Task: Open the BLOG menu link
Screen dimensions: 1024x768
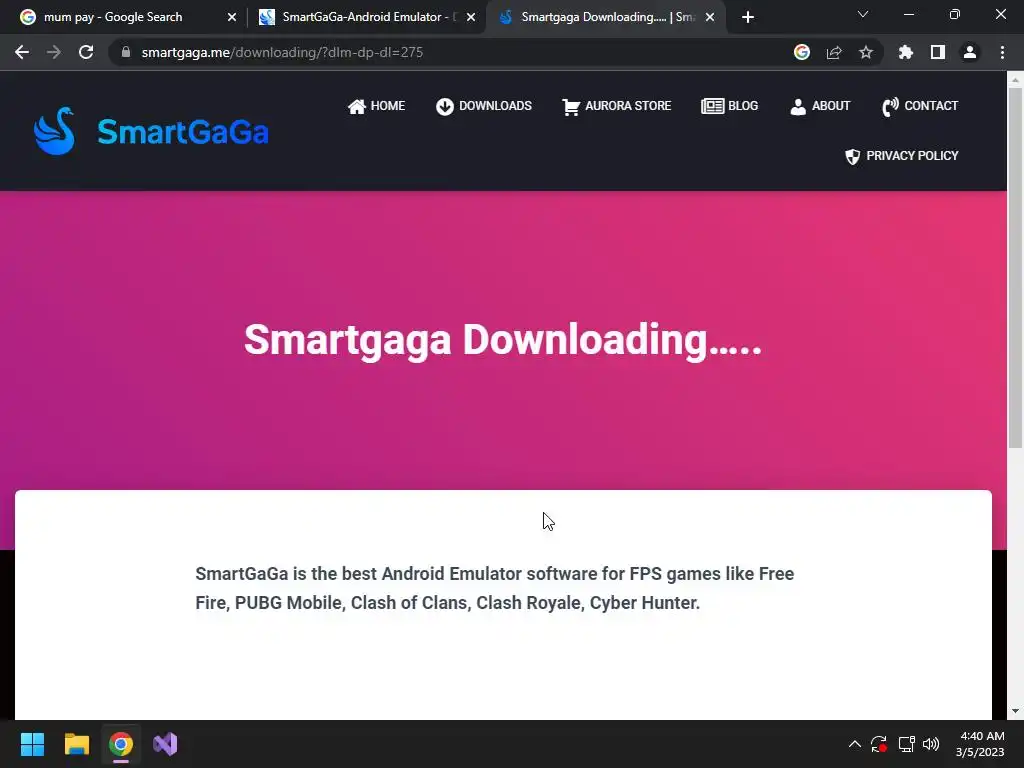Action: (729, 106)
